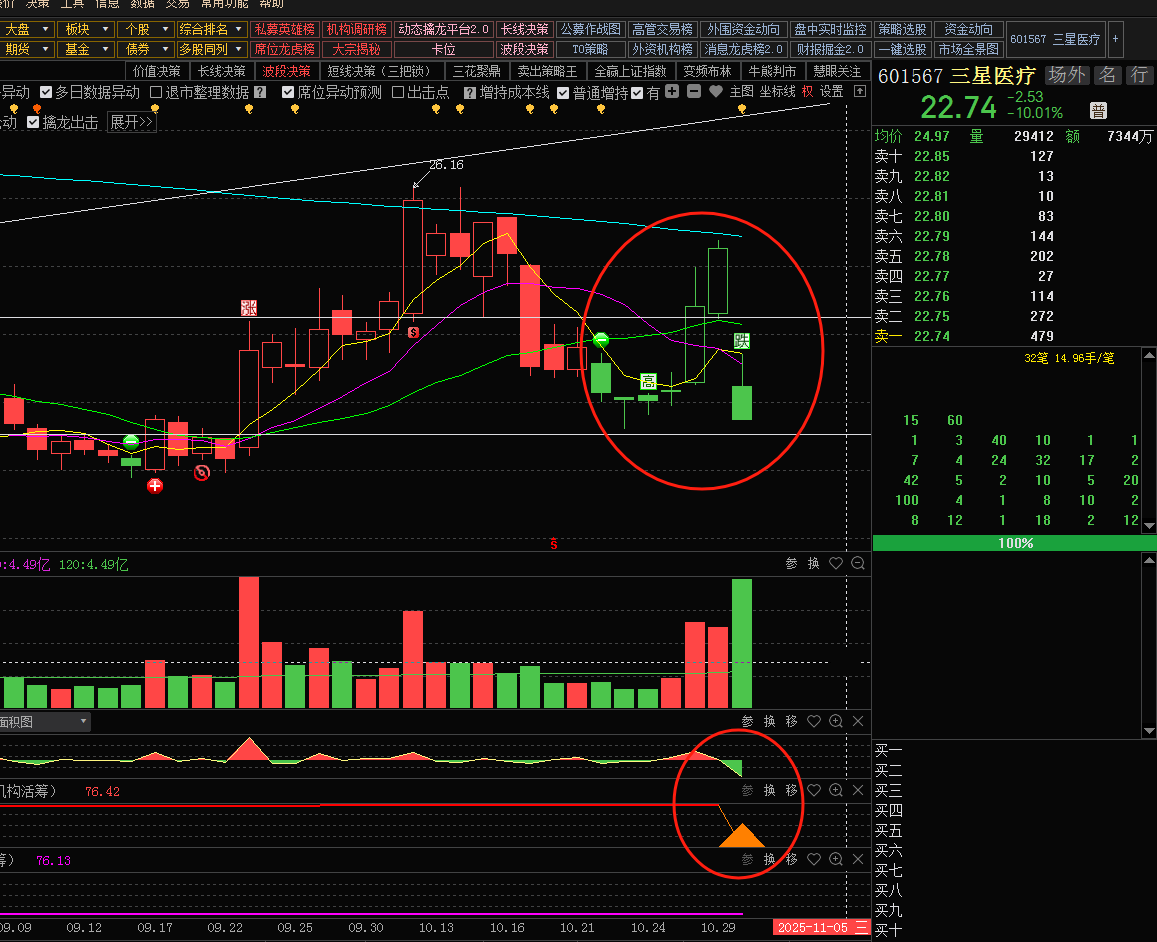Favorite the volume panel with heart icon
1157x942 pixels.
836,563
